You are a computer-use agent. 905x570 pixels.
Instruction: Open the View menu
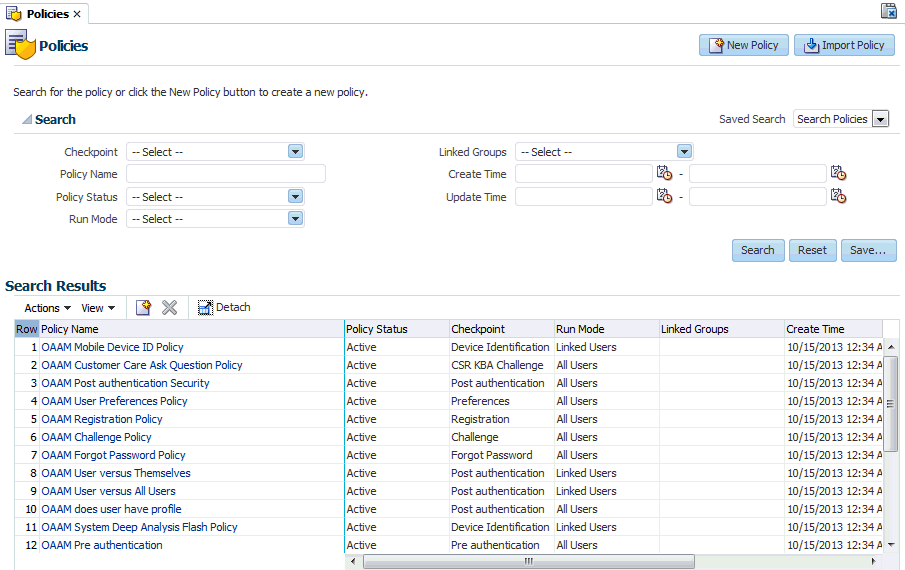coord(98,308)
